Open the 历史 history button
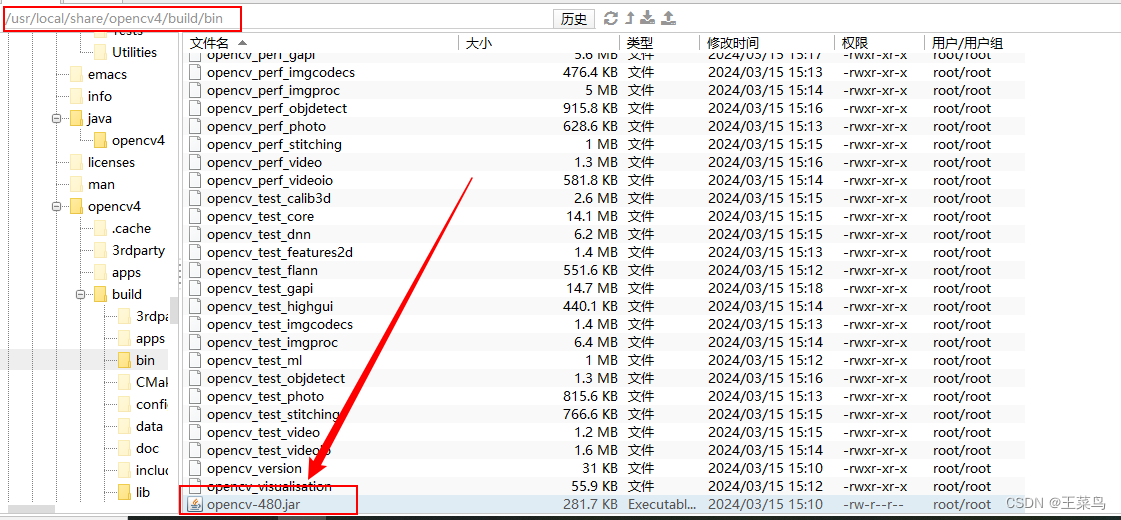This screenshot has width=1121, height=520. 574,19
